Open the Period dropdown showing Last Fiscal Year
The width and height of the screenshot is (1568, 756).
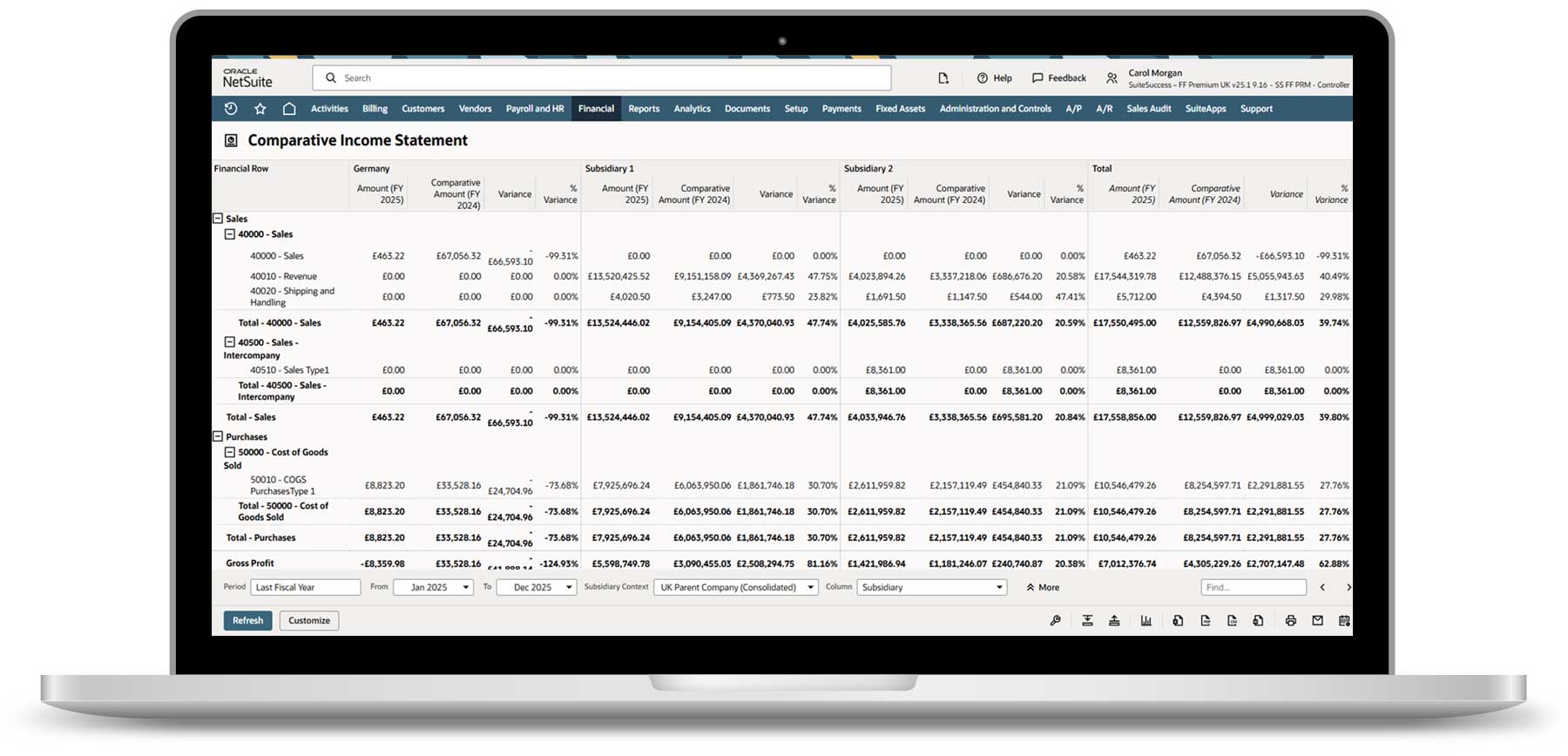point(306,588)
